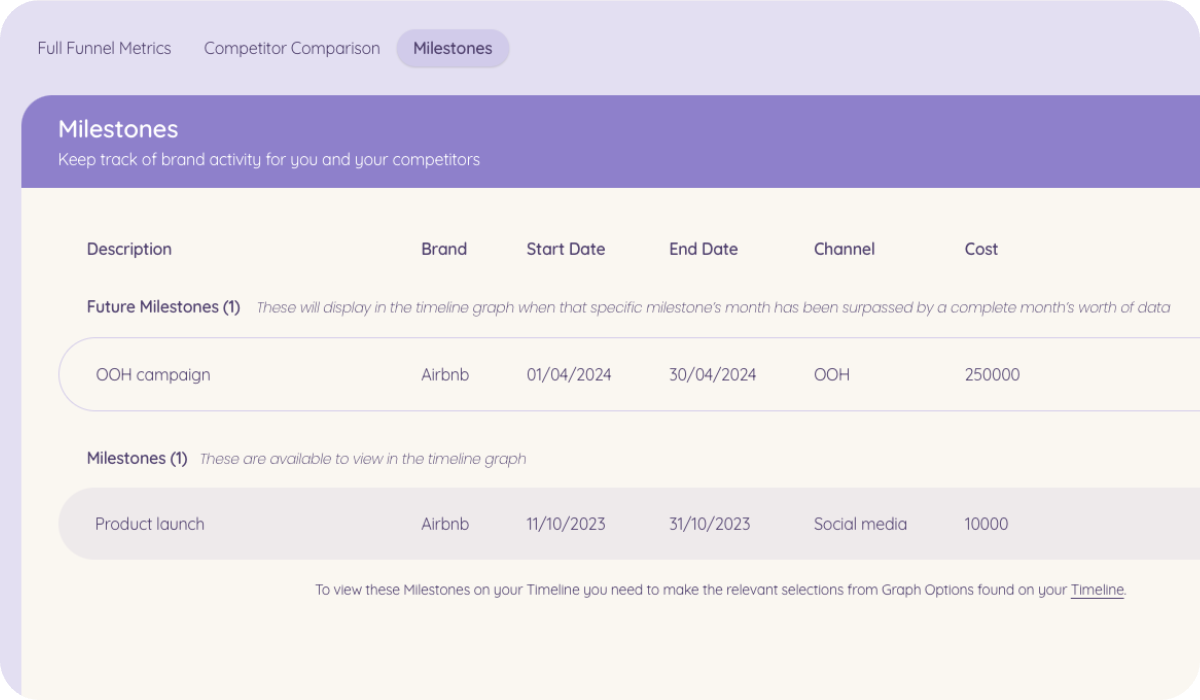
Task: Click the Description column header
Action: click(129, 249)
